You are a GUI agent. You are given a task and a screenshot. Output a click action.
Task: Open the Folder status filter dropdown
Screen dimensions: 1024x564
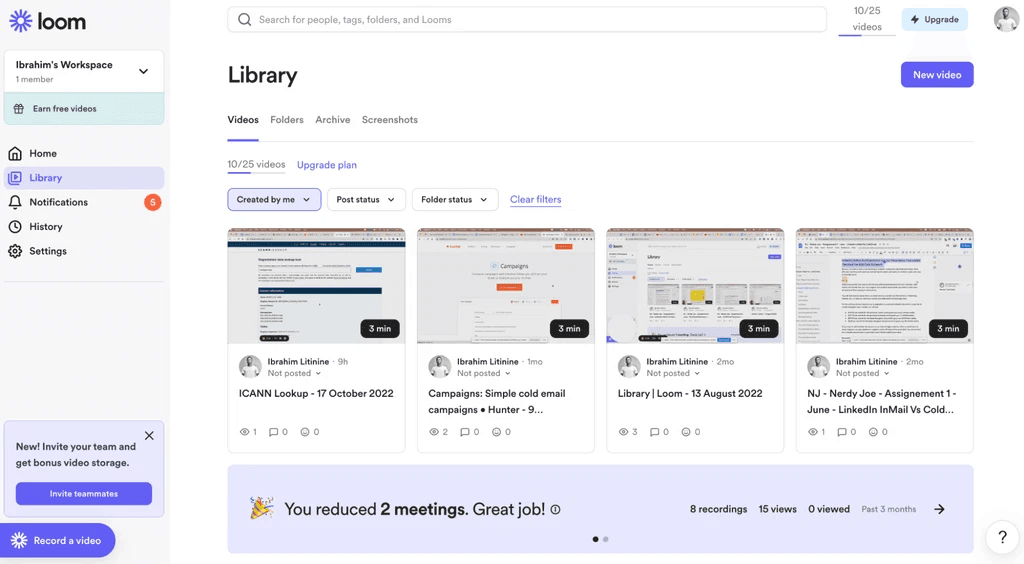tap(454, 200)
